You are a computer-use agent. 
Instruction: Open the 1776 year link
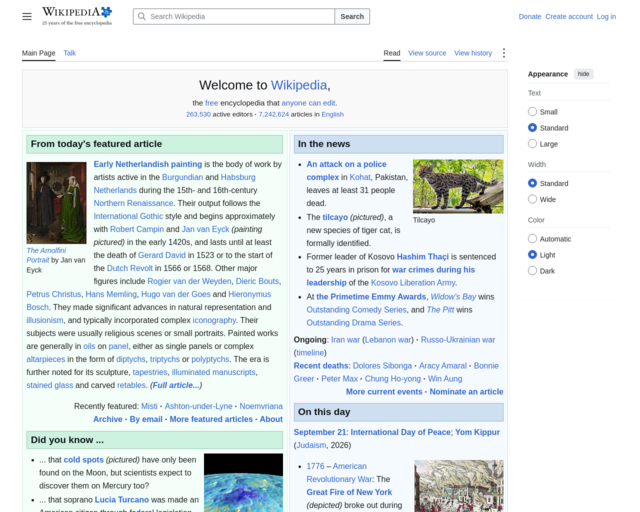pyautogui.click(x=315, y=466)
